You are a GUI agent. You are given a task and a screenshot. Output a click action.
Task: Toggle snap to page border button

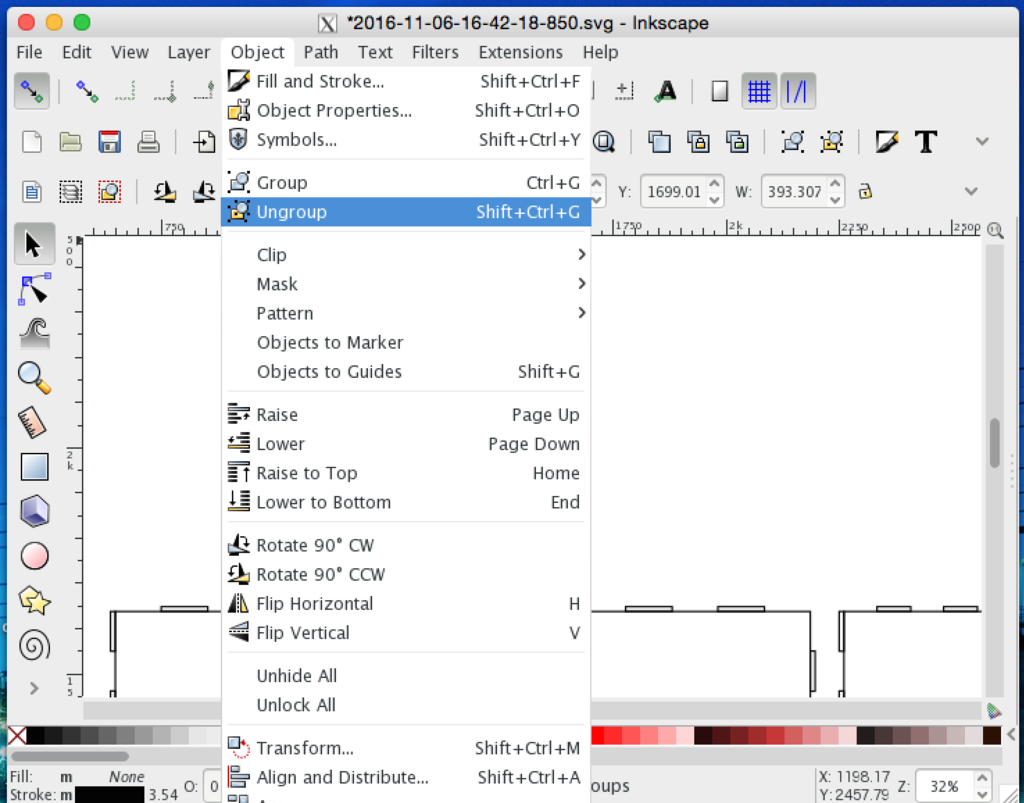click(x=720, y=91)
